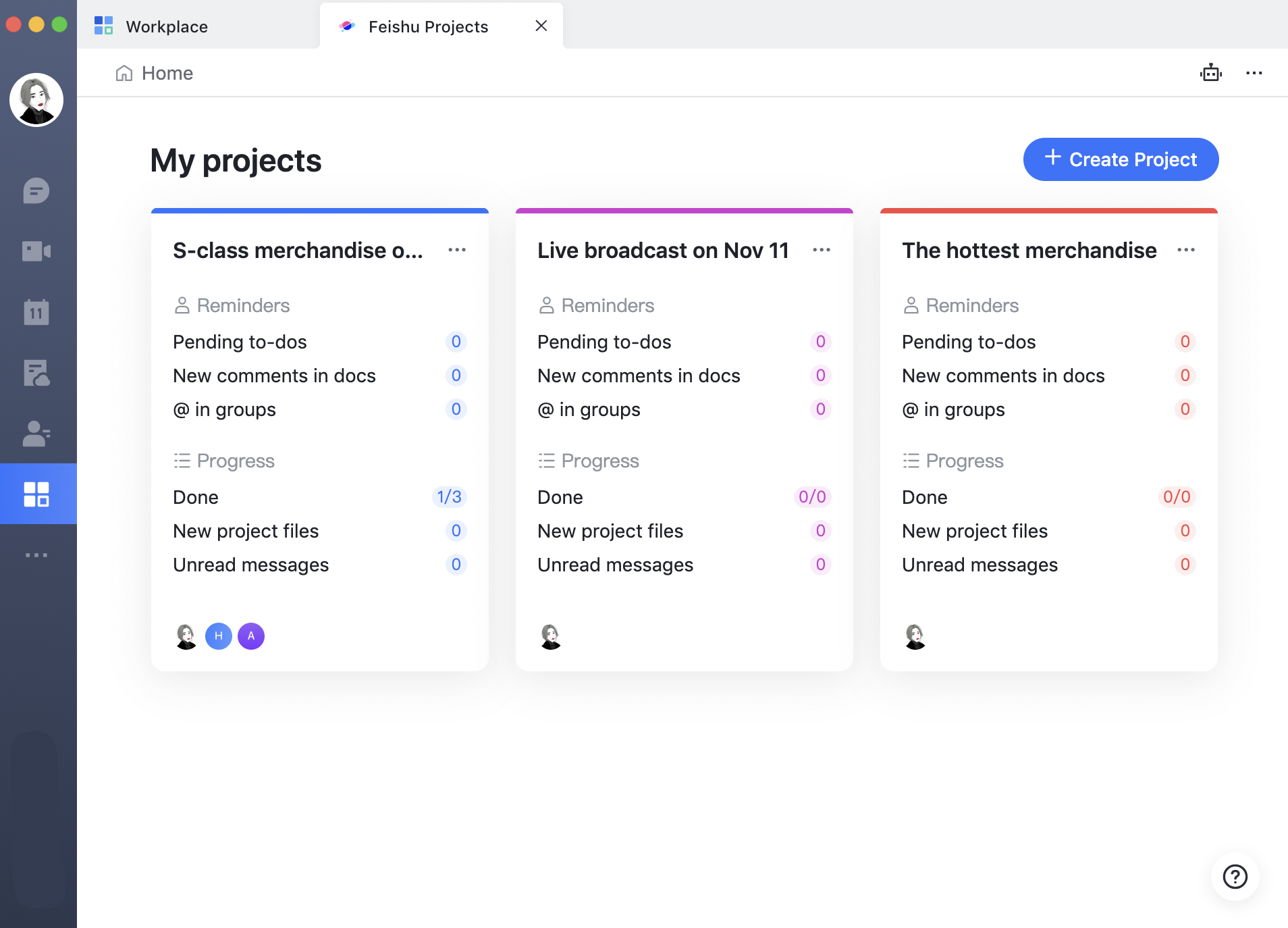The width and height of the screenshot is (1288, 928).
Task: Open the Home icon in the navigation bar
Action: coord(125,73)
